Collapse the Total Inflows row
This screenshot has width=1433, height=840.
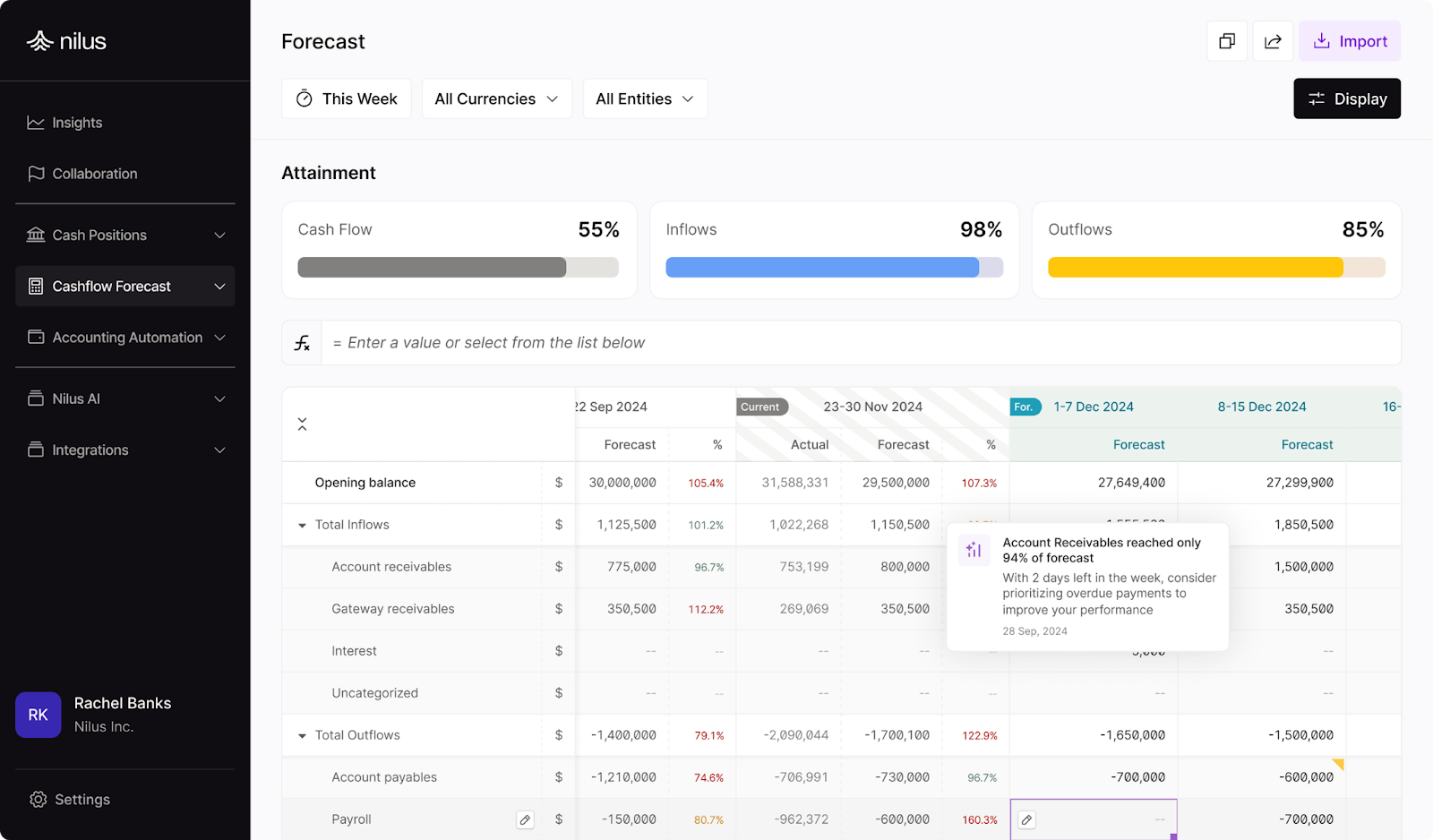click(303, 526)
